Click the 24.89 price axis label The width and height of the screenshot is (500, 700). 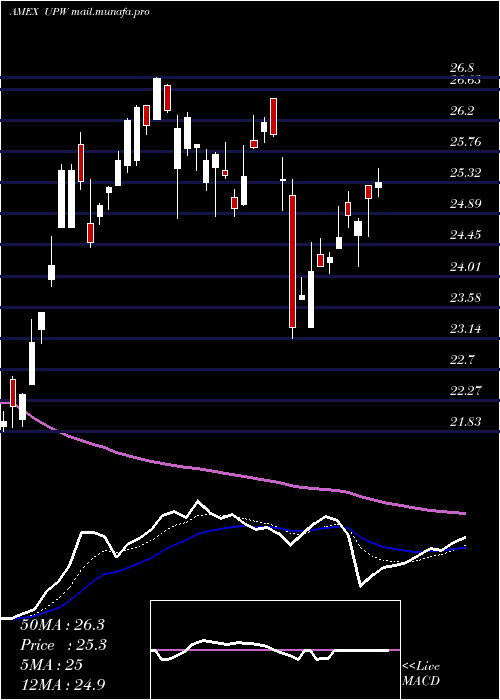[x=465, y=204]
